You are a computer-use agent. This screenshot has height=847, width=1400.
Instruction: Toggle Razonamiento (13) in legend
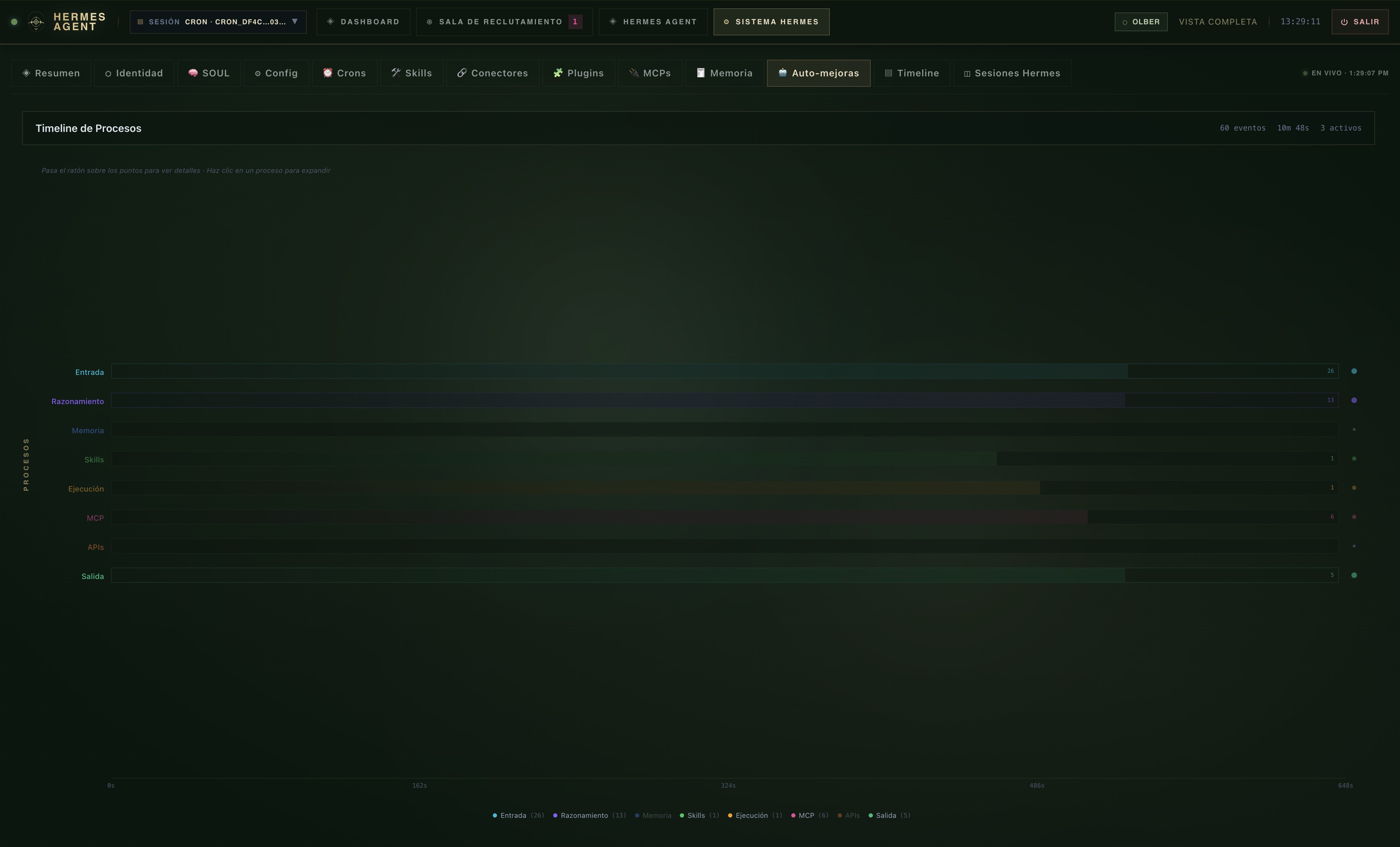click(589, 816)
